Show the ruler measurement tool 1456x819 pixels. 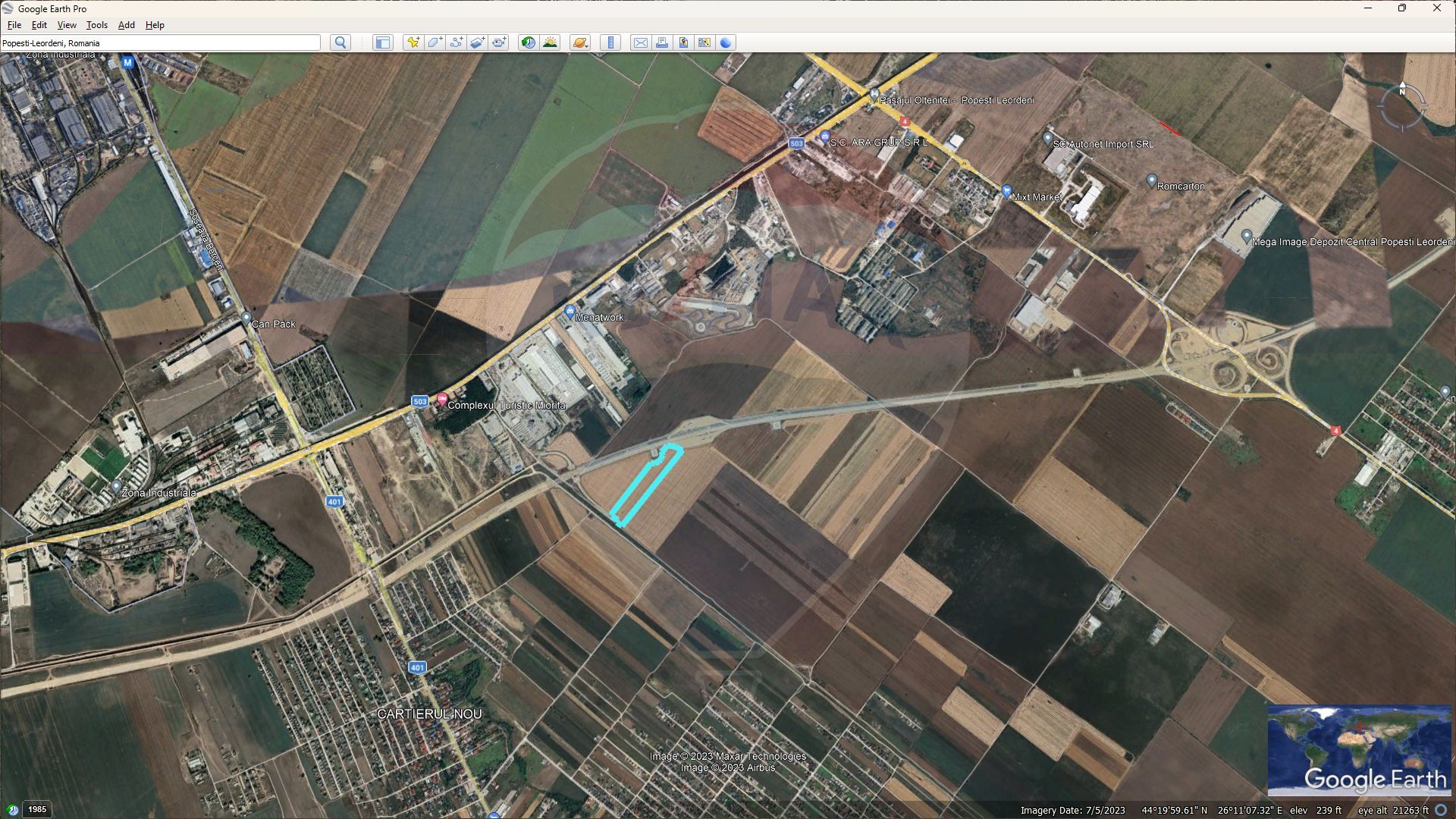(x=610, y=42)
